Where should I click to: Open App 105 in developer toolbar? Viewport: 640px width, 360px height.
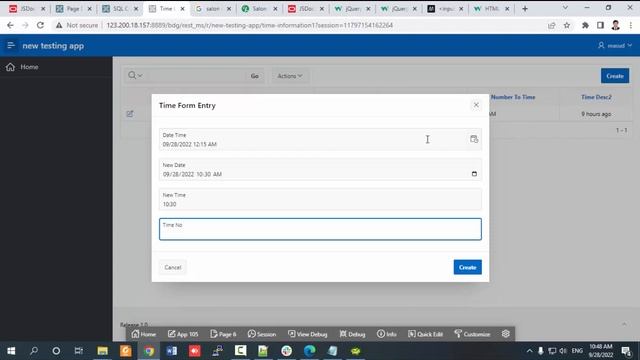coord(183,334)
